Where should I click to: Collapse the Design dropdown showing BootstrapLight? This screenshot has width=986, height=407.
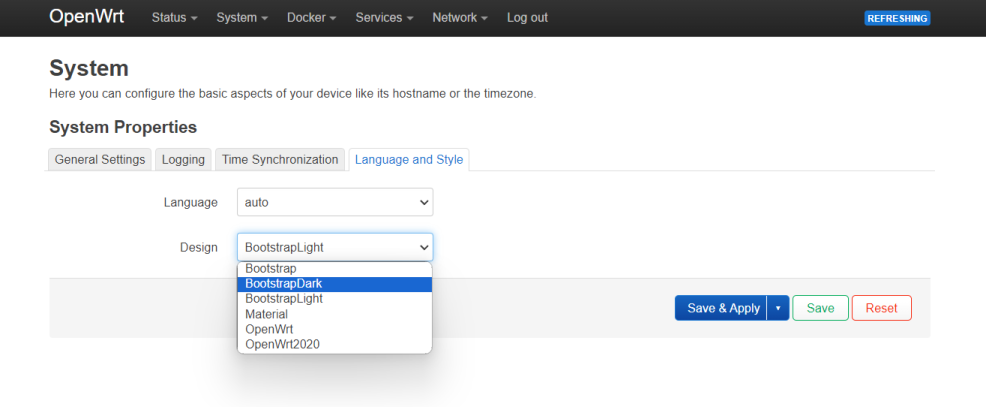pyautogui.click(x=335, y=247)
